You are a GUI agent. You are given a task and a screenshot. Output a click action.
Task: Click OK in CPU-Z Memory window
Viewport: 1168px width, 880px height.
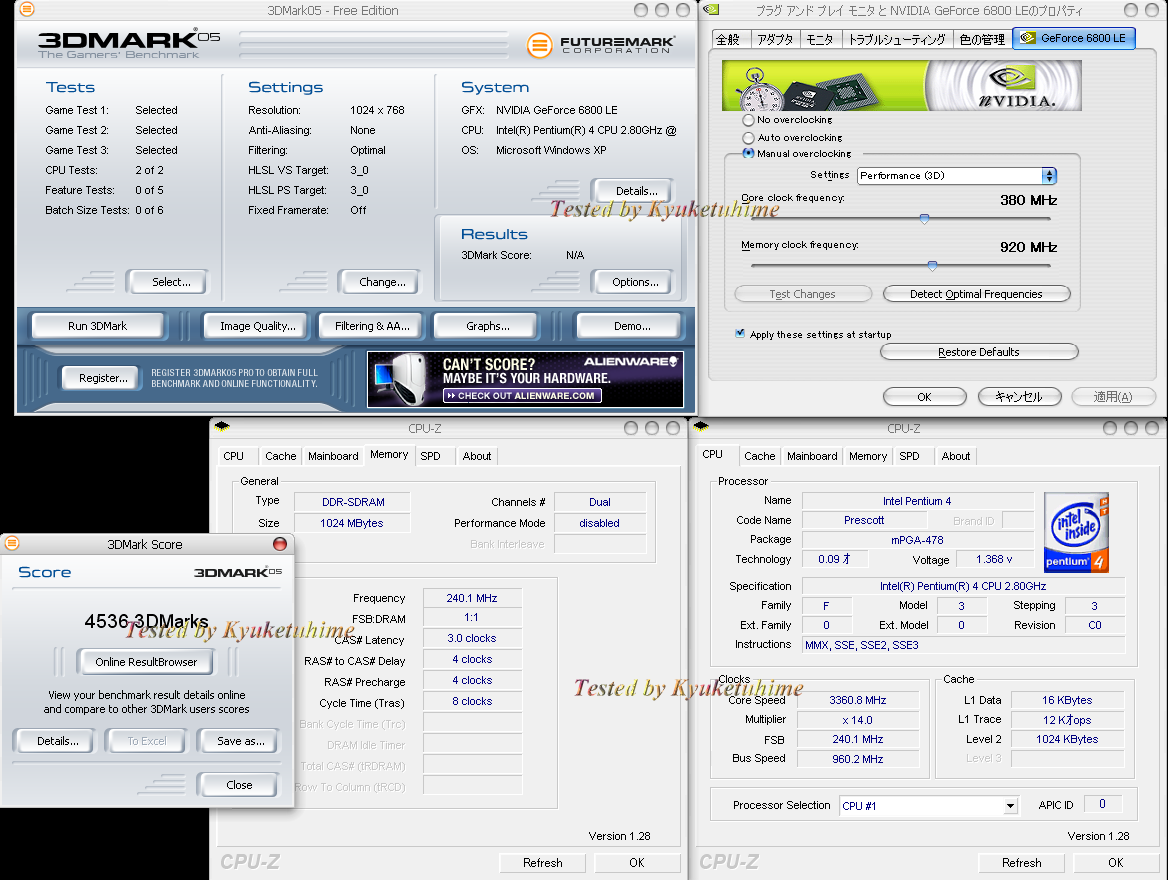[637, 863]
